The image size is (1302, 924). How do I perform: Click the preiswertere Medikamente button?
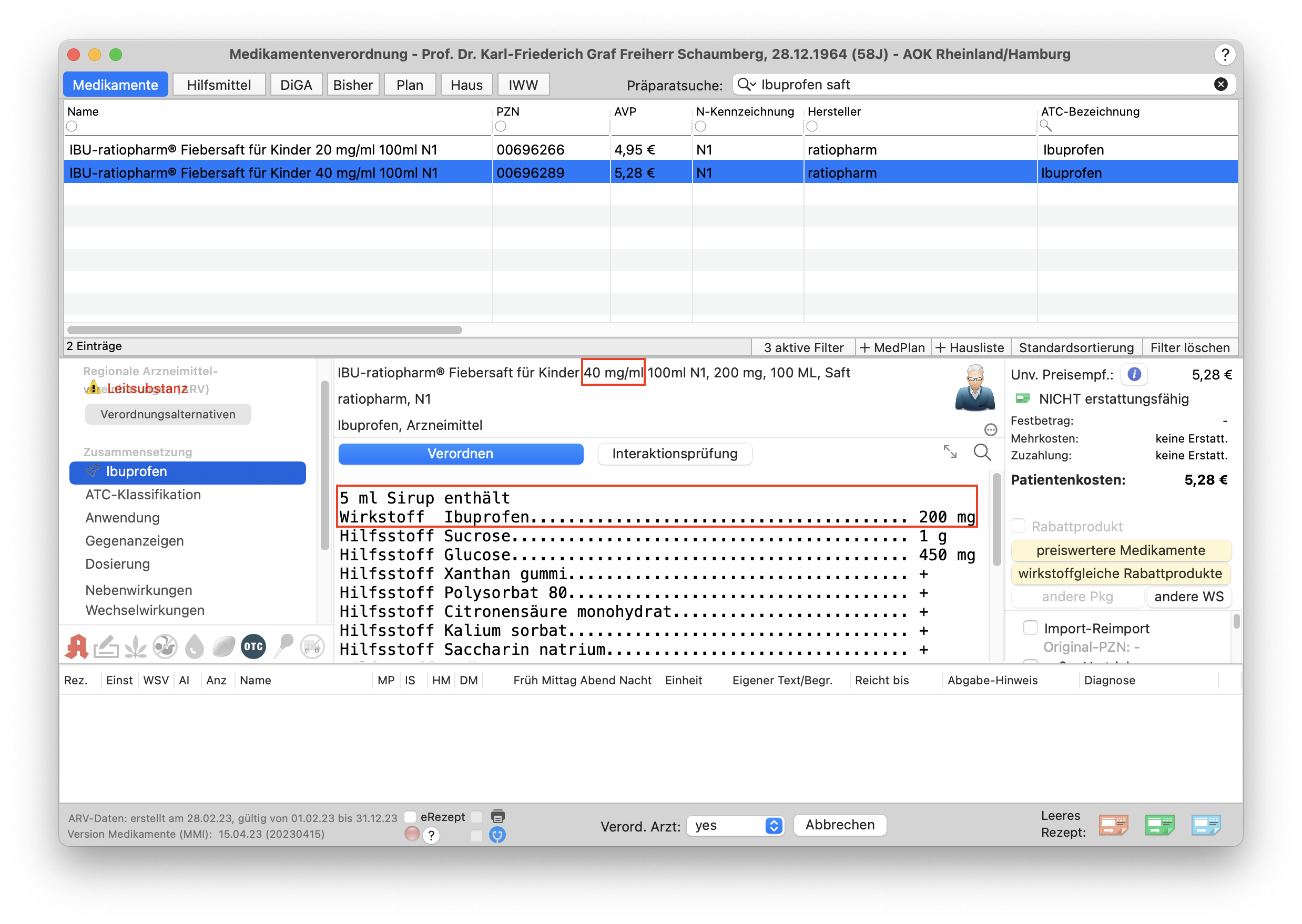point(1121,550)
